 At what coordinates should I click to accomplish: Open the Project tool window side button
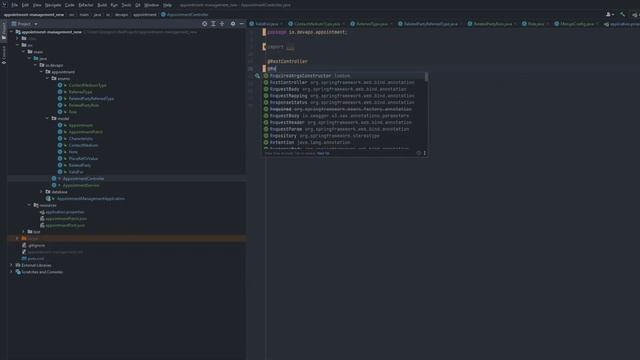pyautogui.click(x=4, y=31)
